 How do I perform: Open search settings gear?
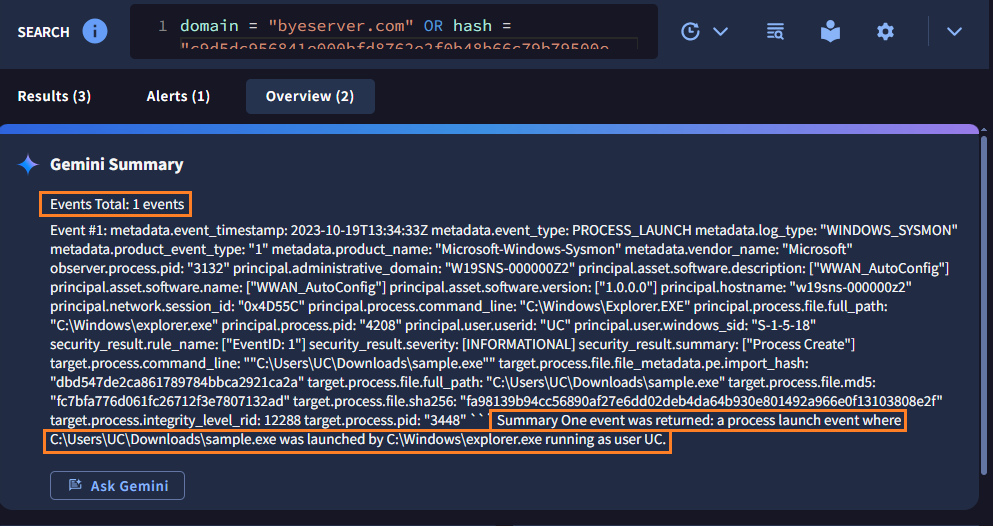point(885,31)
